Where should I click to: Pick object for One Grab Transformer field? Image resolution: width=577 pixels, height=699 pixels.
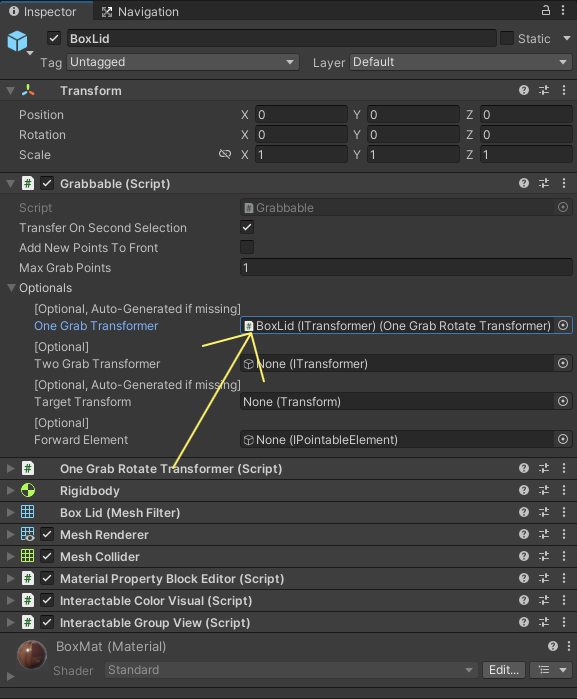pos(563,325)
